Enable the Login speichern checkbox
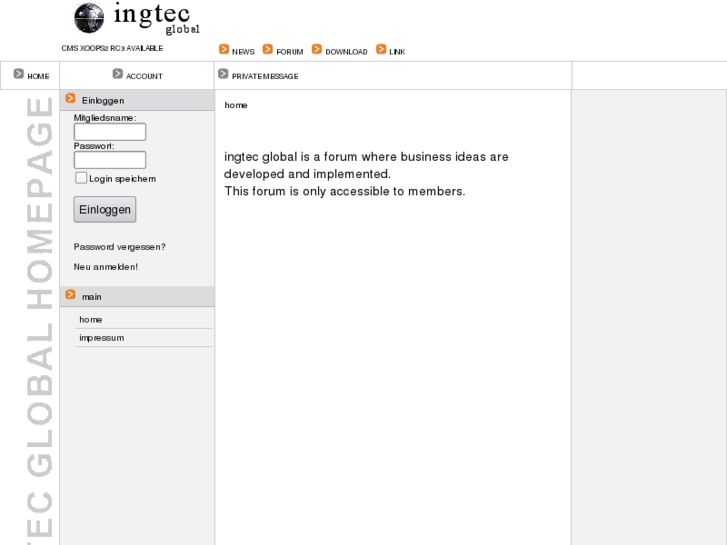Screen dimensions: 727x545 point(81,178)
